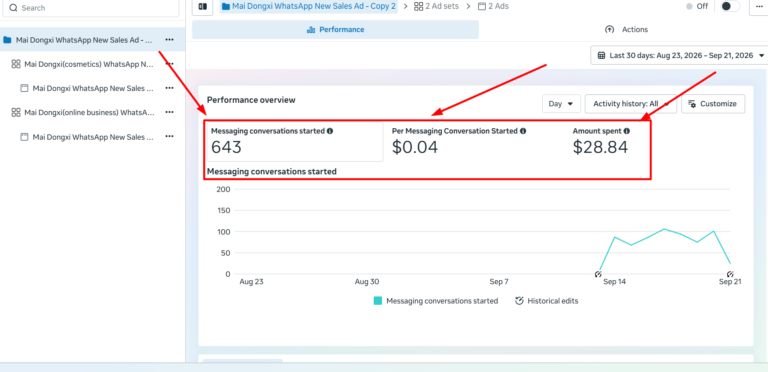Screen dimensions: 768x372
Task: Click the historical edit marker at Sep 21
Action: 730,274
